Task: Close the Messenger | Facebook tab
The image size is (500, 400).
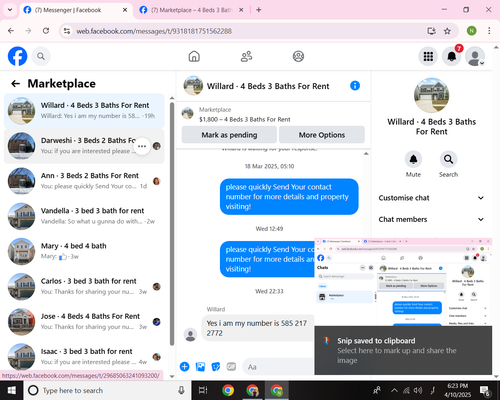Action: pos(125,10)
